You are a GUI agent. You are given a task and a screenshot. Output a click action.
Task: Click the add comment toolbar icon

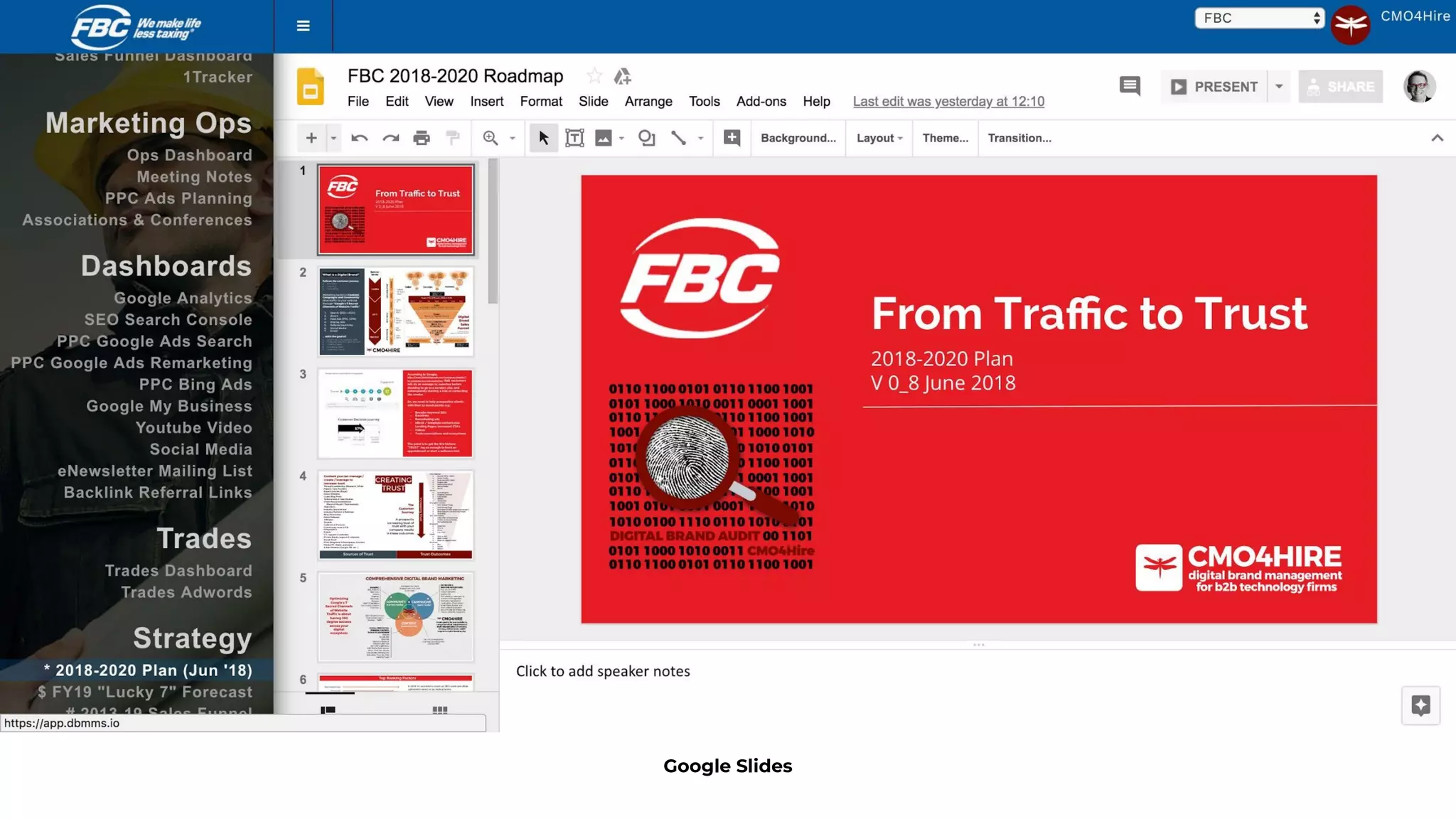coord(732,137)
